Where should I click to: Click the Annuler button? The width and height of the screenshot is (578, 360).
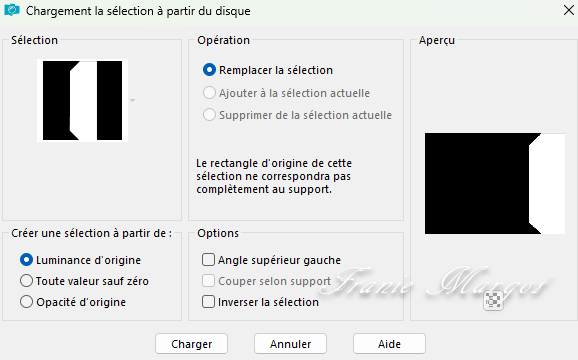(290, 344)
